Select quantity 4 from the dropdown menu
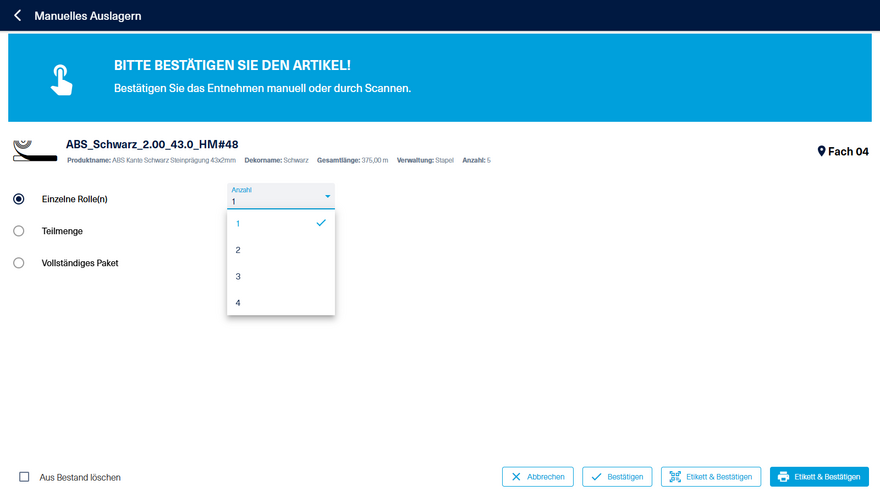 238,302
